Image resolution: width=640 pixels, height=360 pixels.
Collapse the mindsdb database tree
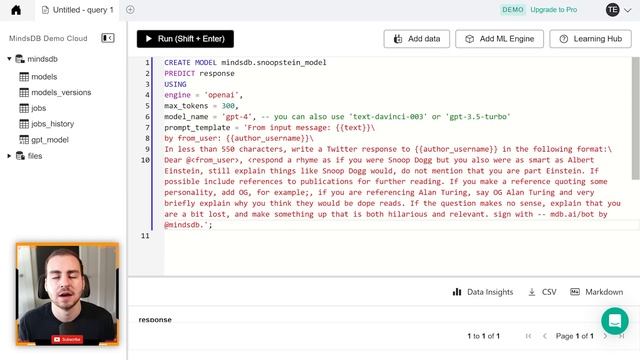(9, 59)
